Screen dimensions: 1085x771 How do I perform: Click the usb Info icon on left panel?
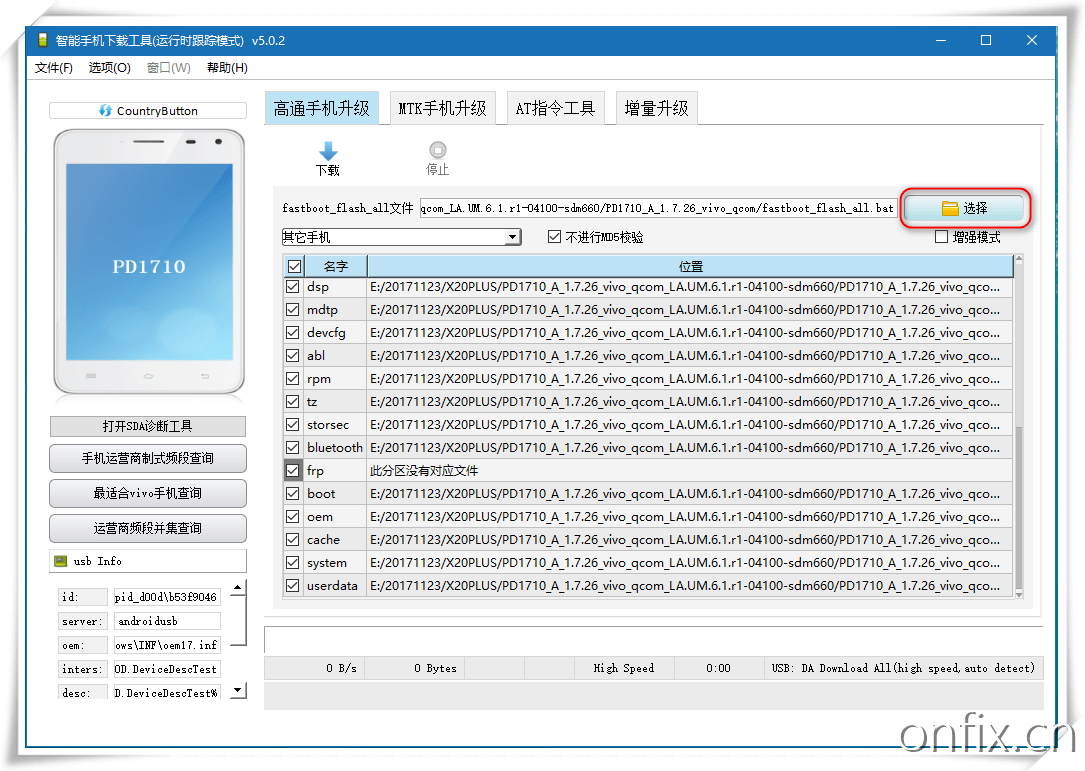coord(62,561)
